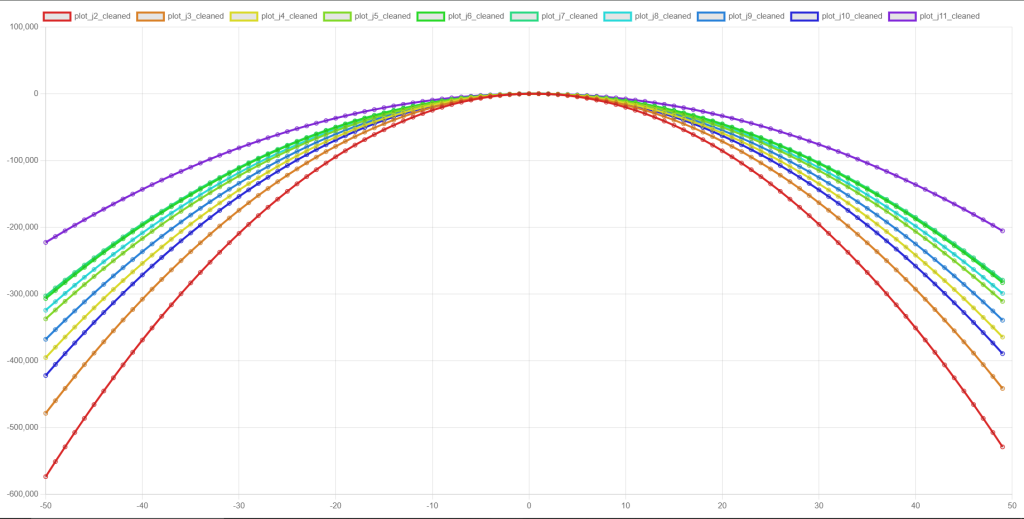Select the red curve's leftmost data point
Viewport: 1024px width, 519px height.
46,477
